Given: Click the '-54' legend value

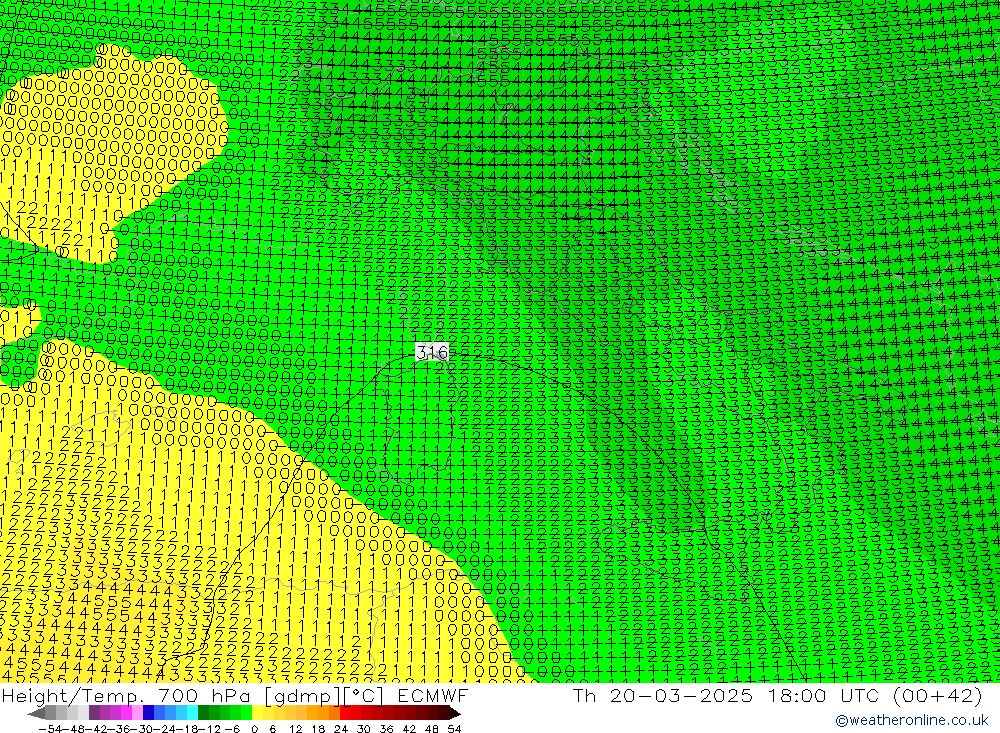Looking at the screenshot, I should 50,729.
